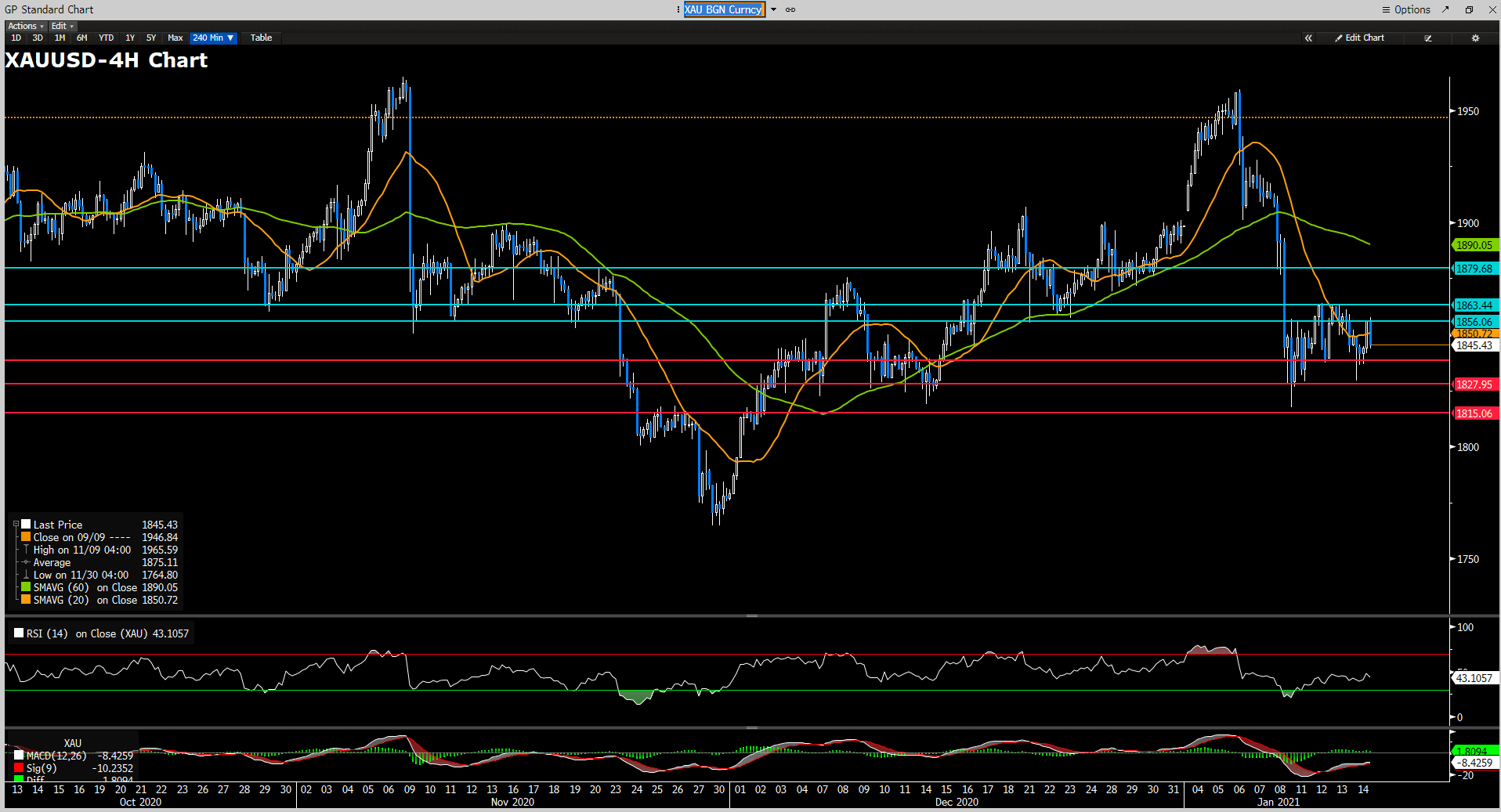The image size is (1501, 812).
Task: Open the Actions dropdown menu
Action: pyautogui.click(x=26, y=26)
